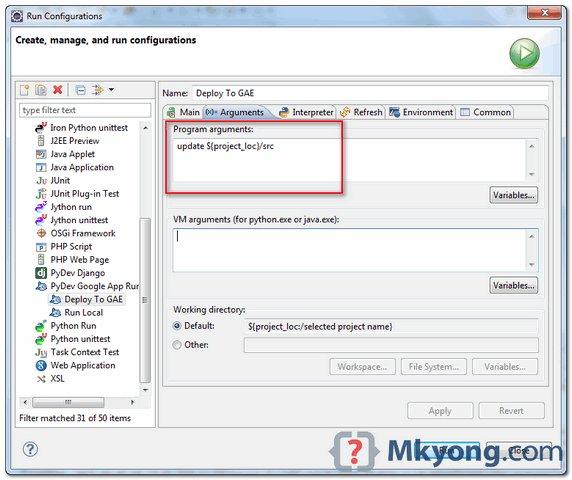Click the Jython unittest icon

coord(41,220)
